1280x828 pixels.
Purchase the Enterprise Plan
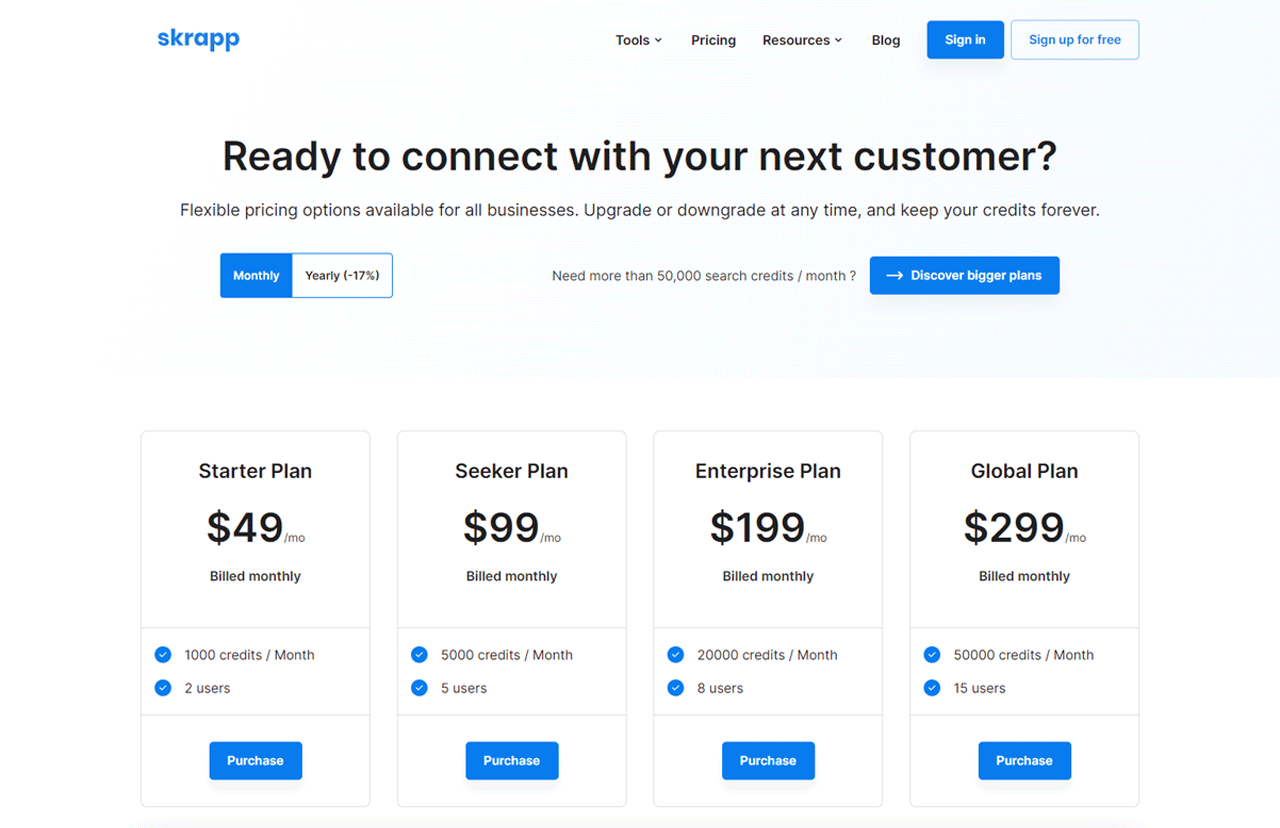[x=767, y=760]
